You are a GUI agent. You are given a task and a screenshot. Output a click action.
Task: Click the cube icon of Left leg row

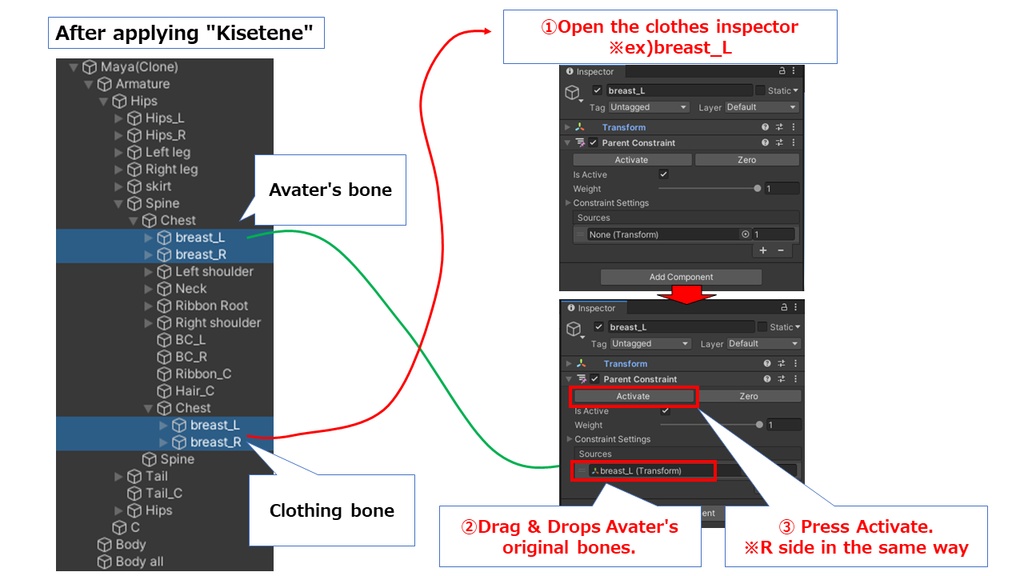pyautogui.click(x=135, y=152)
